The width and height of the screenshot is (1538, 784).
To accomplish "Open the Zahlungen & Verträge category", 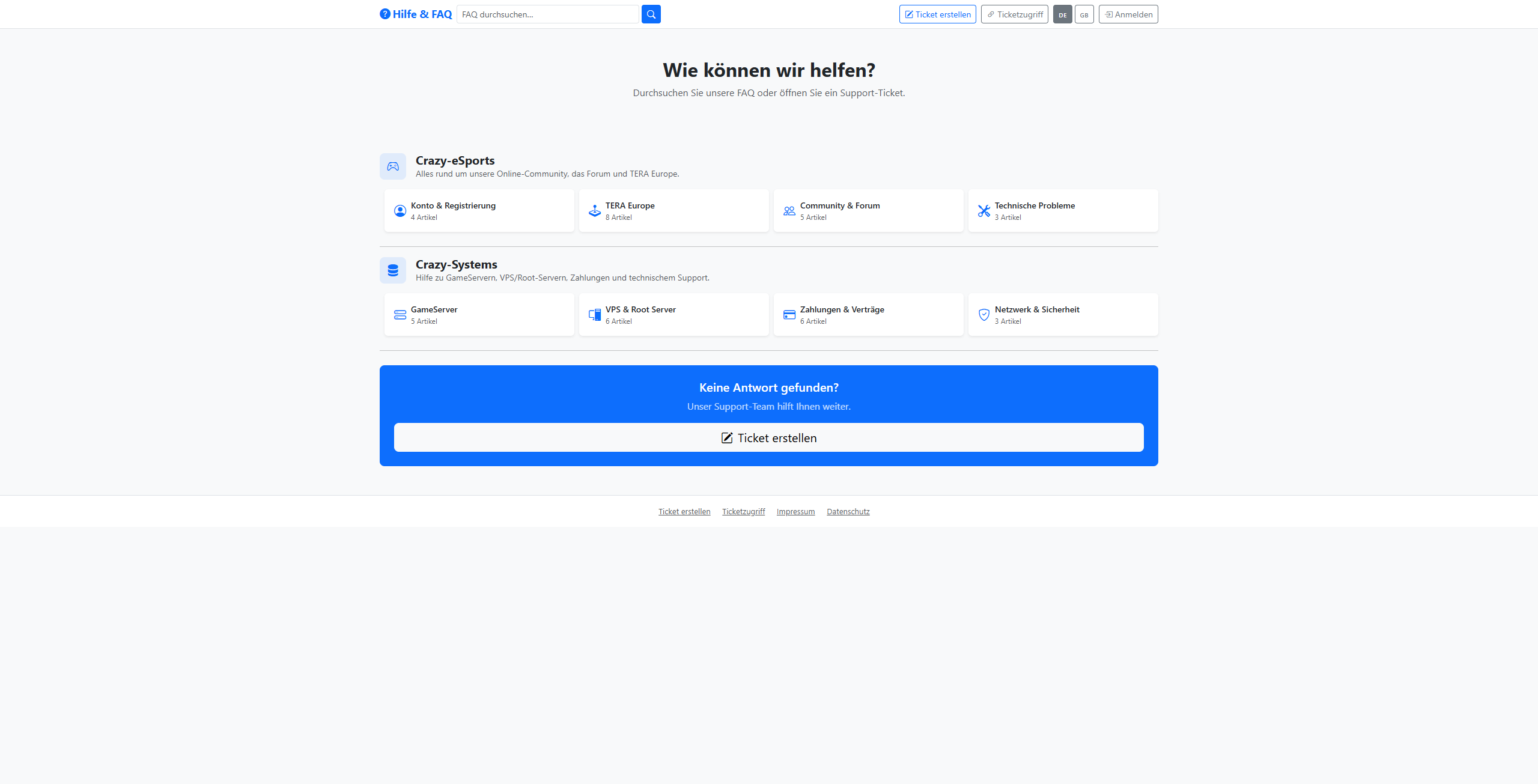I will [869, 315].
